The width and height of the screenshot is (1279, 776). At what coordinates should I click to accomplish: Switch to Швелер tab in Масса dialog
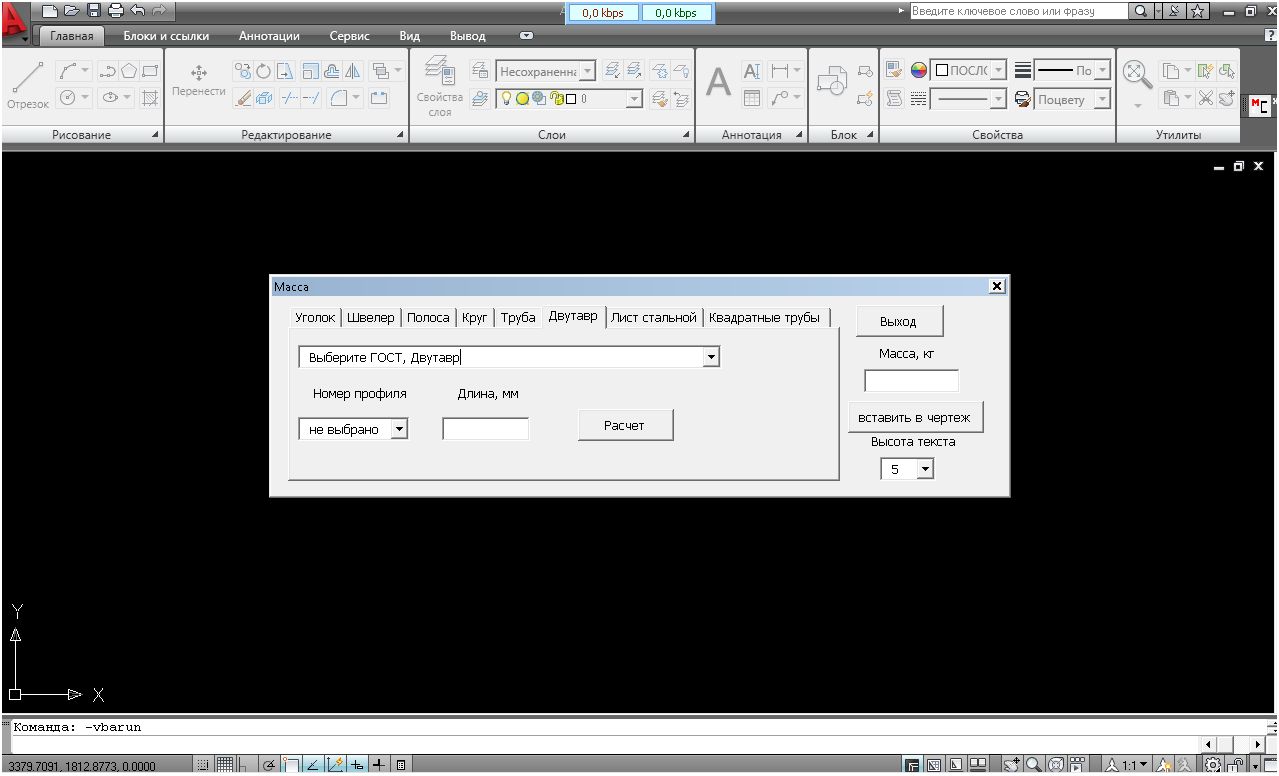(371, 318)
